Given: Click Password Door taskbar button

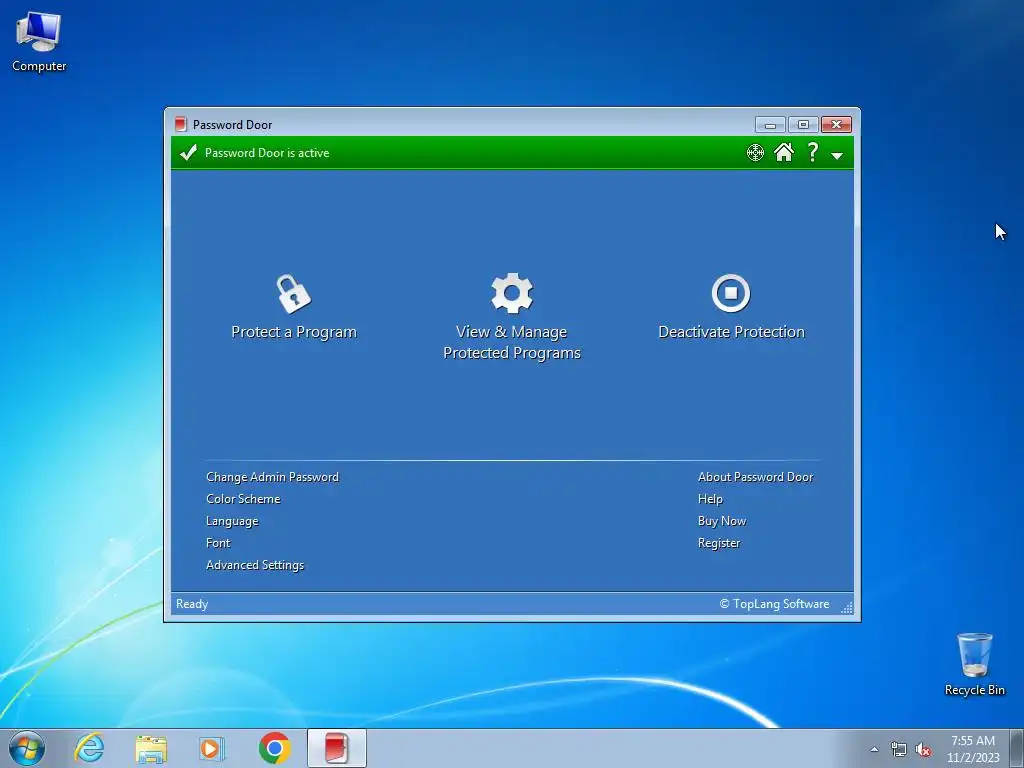Looking at the screenshot, I should (x=336, y=748).
